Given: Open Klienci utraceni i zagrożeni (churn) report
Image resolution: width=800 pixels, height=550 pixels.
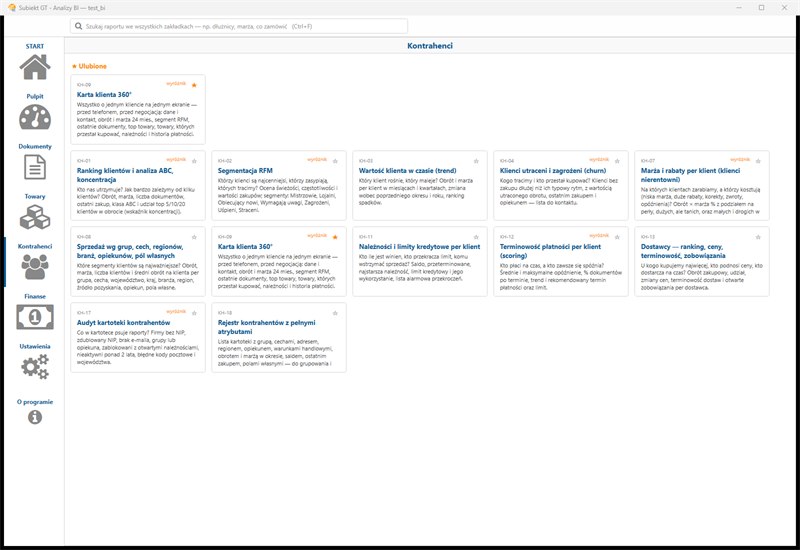Looking at the screenshot, I should pyautogui.click(x=553, y=170).
